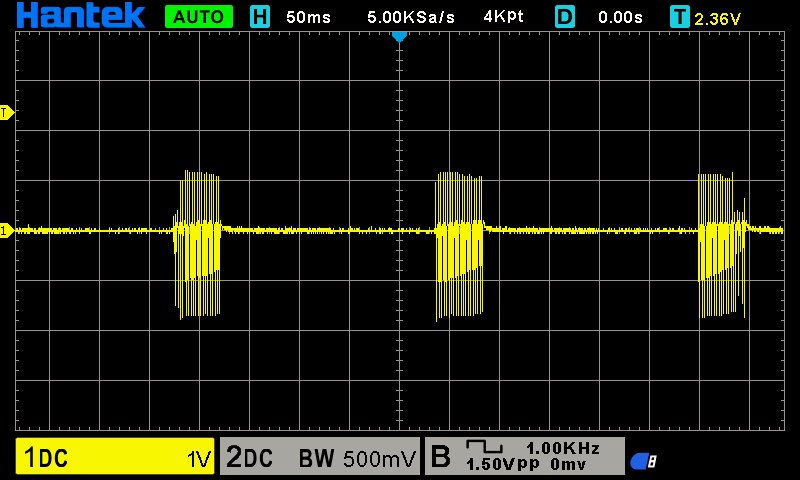Click the Hantek brand logo
This screenshot has height=480, width=800.
81,15
